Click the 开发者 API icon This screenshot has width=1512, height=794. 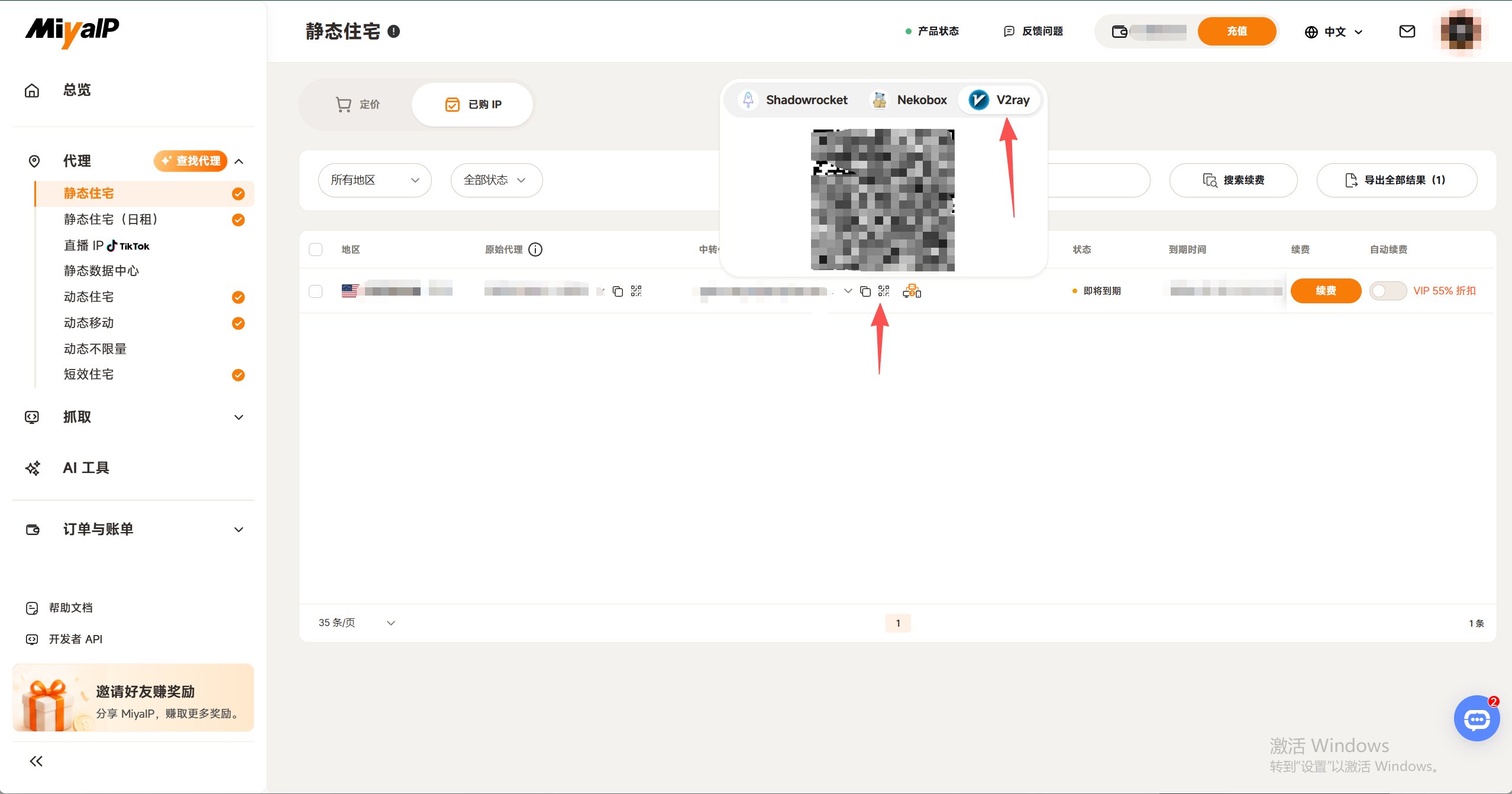32,639
